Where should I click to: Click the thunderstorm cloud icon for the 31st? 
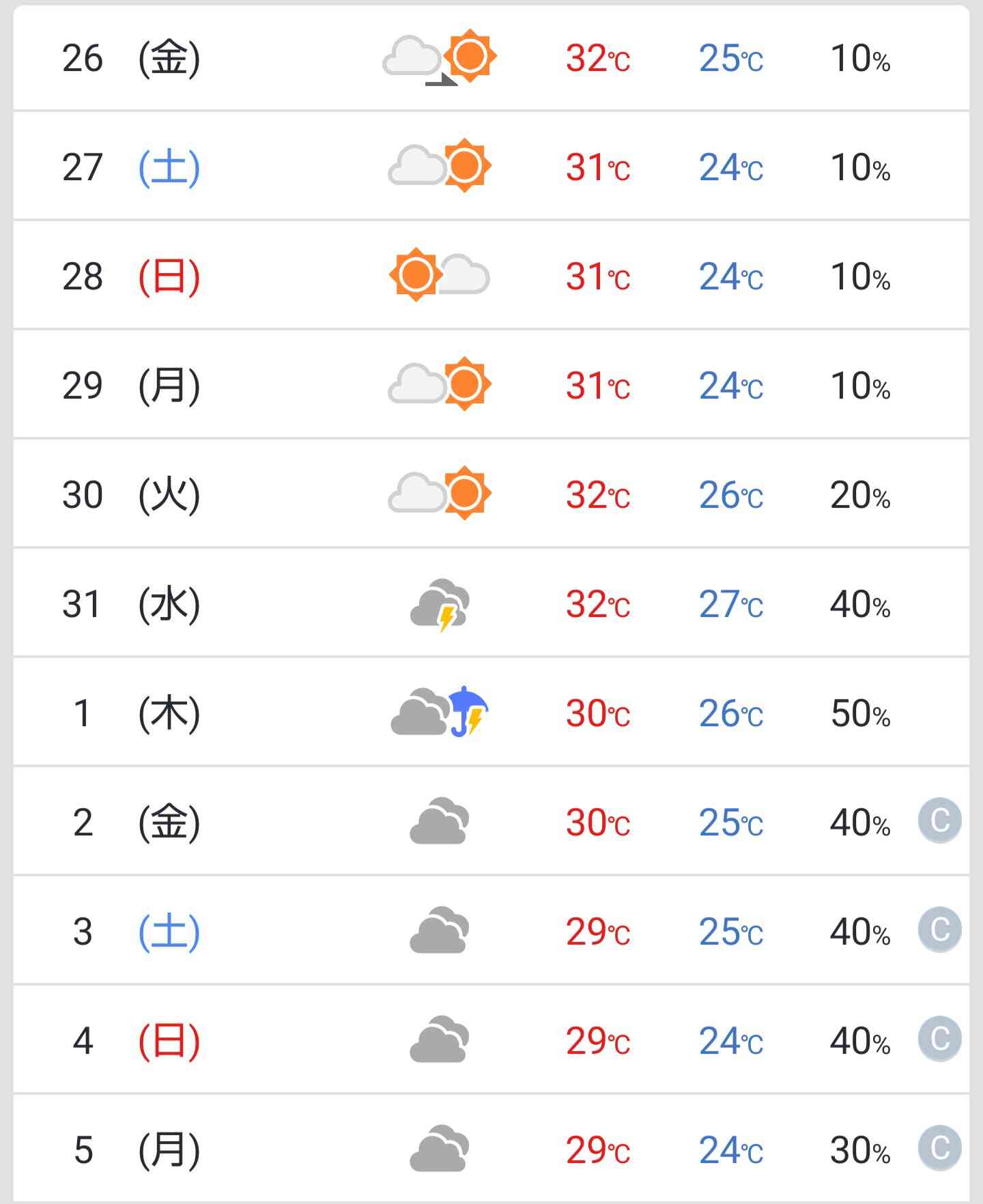(440, 605)
